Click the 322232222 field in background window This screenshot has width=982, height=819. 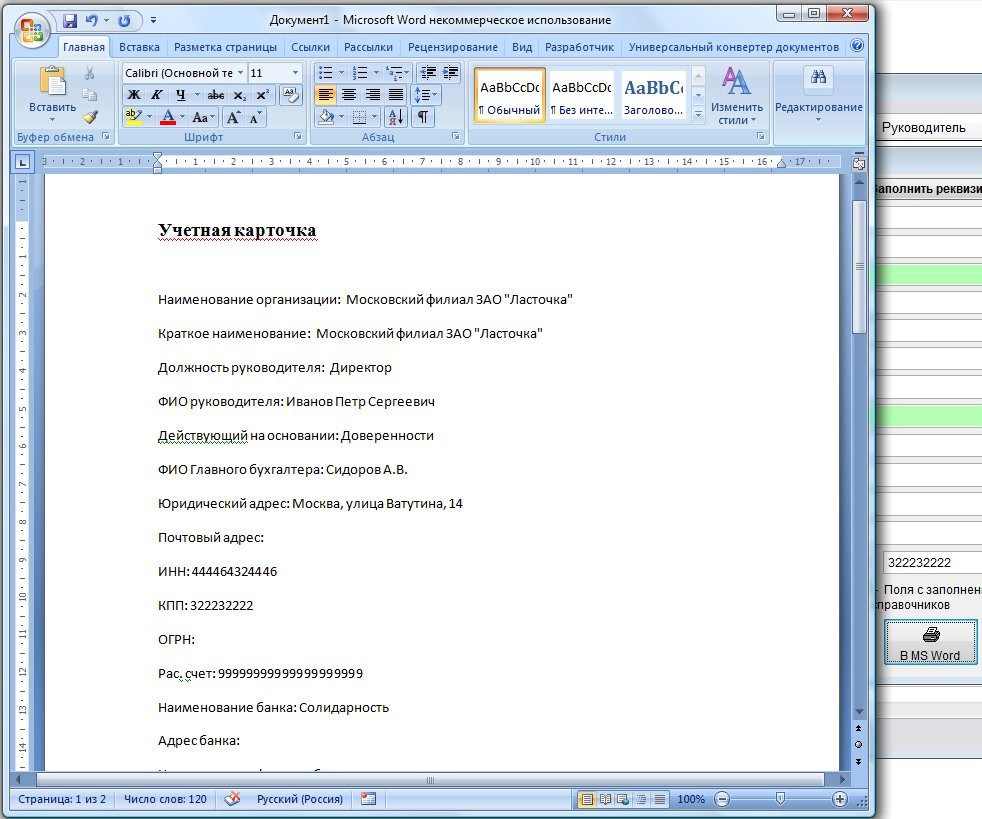point(932,562)
